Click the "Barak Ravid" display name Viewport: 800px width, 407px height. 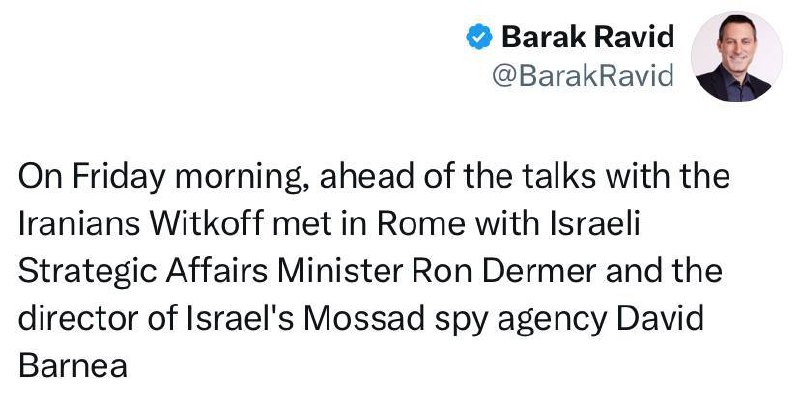click(x=587, y=38)
